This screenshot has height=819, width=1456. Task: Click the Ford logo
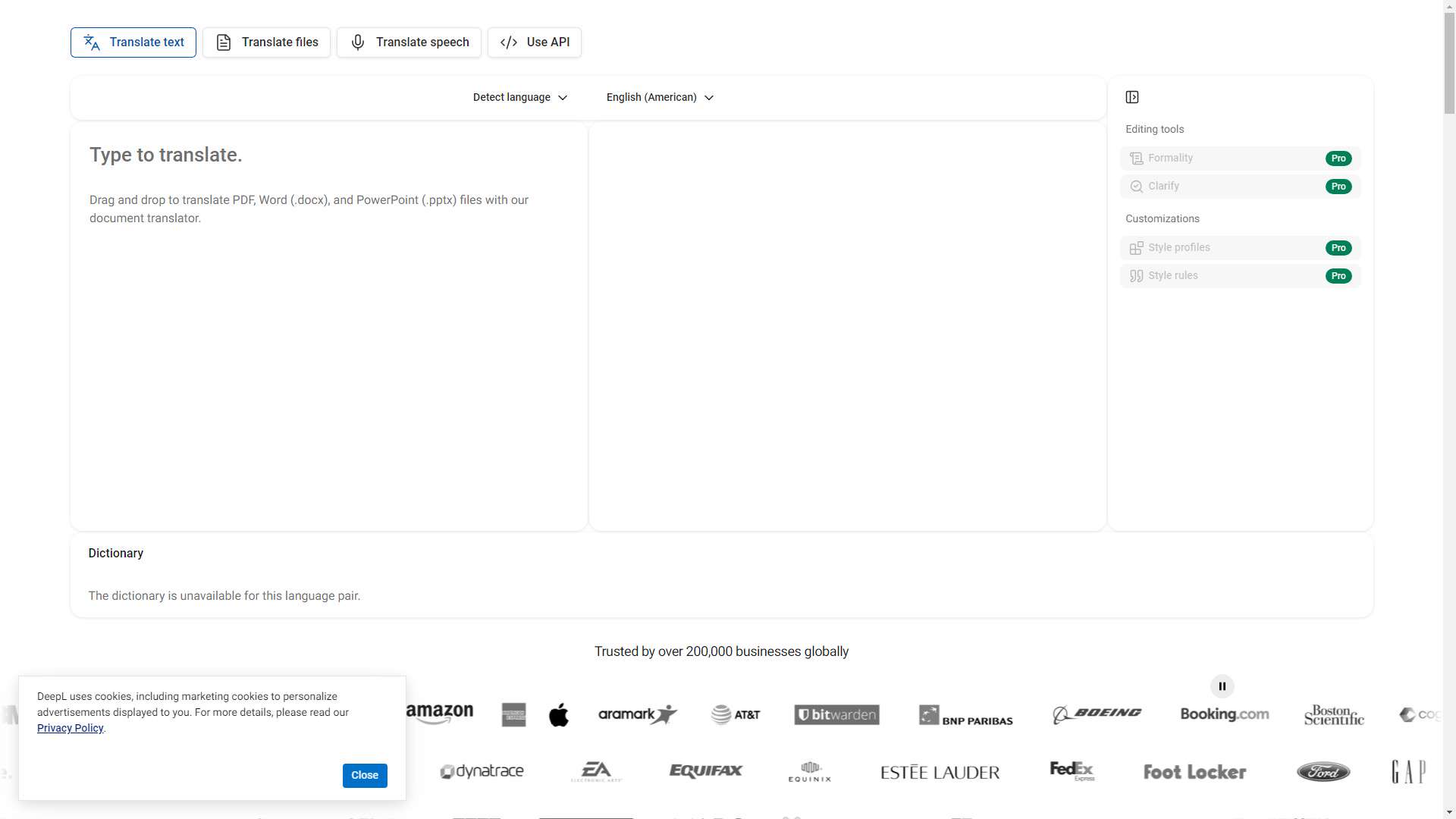[1323, 772]
